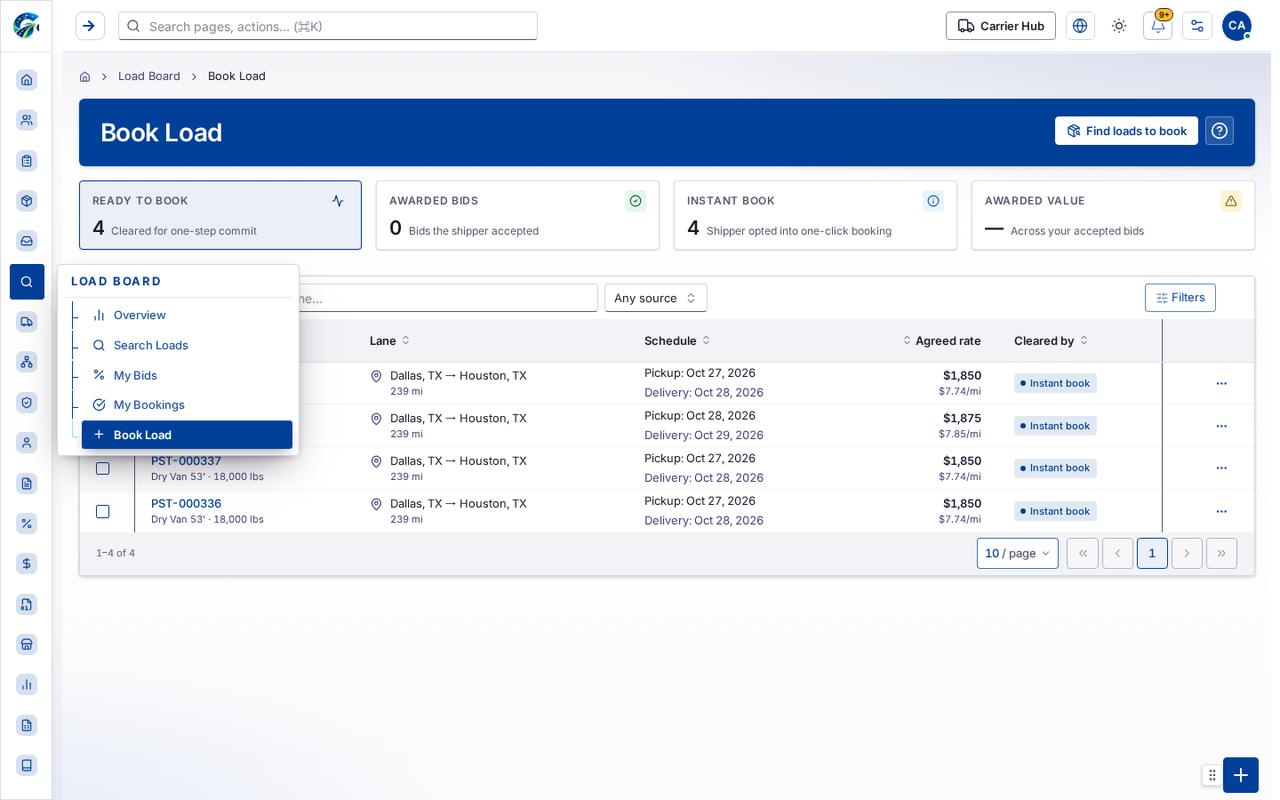Choose Book Load in the flyout menu
The width and height of the screenshot is (1280, 800).
coord(187,435)
